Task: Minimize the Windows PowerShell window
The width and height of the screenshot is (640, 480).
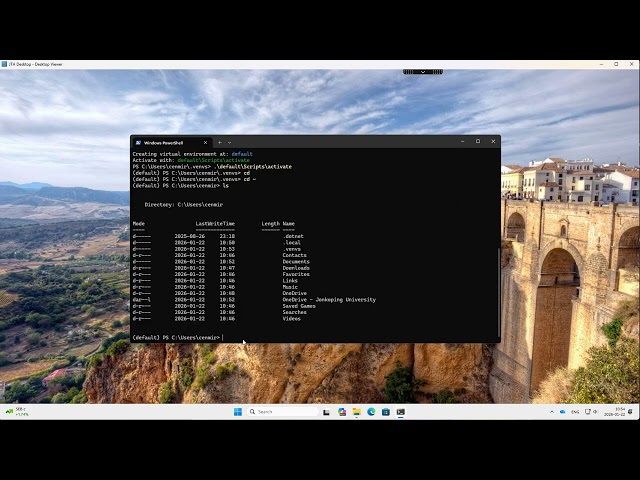Action: [462, 142]
